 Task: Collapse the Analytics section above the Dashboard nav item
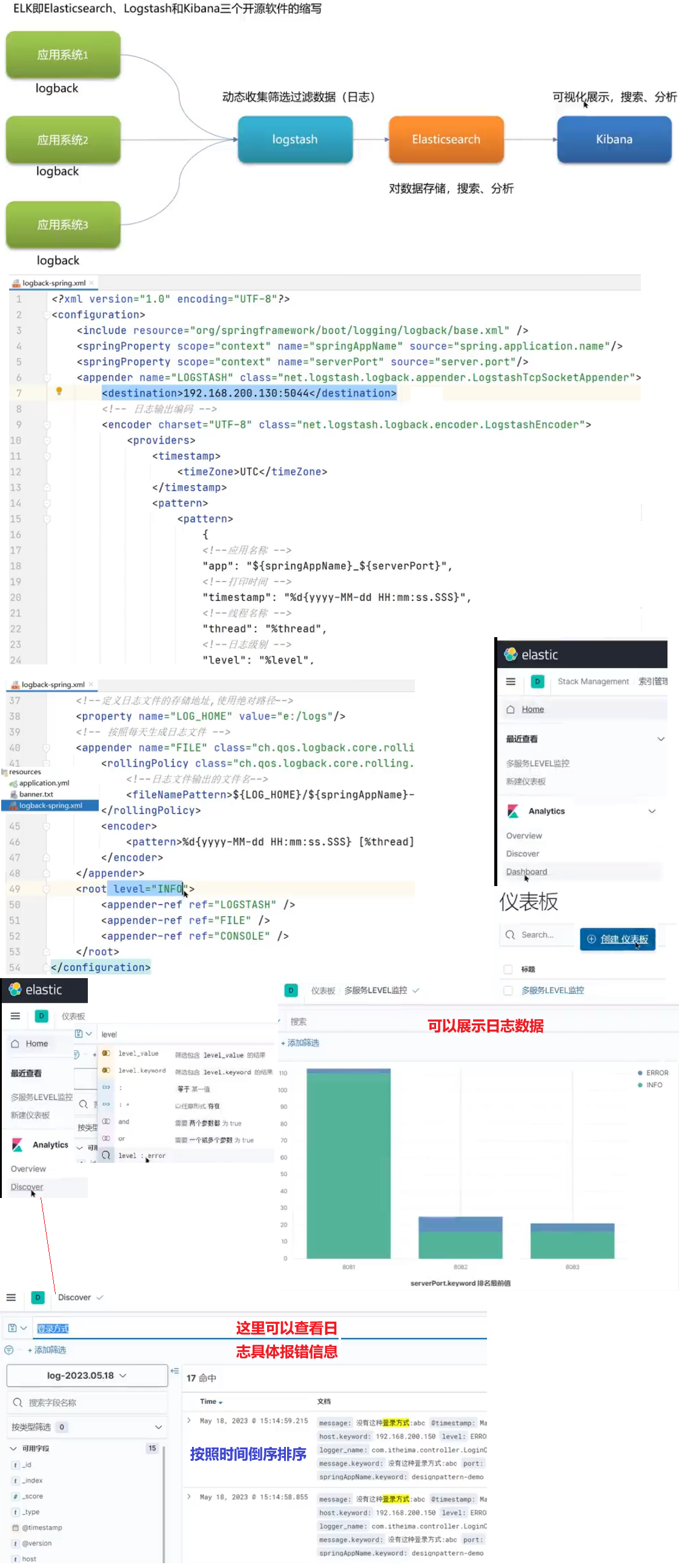(652, 811)
